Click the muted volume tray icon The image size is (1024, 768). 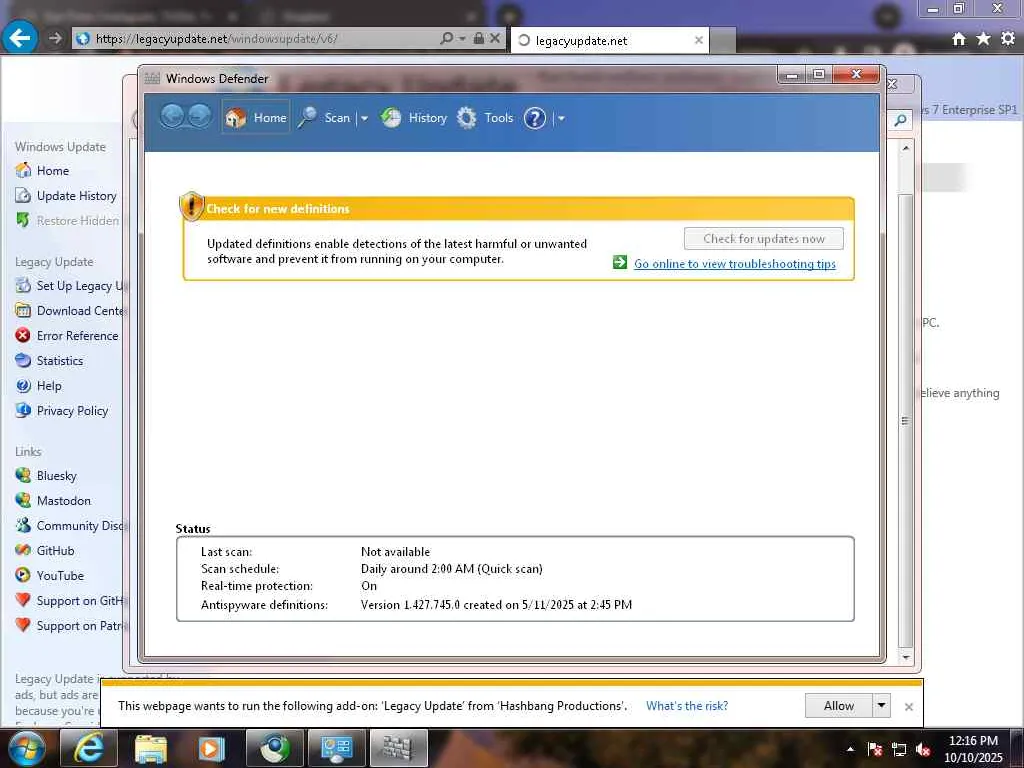pyautogui.click(x=923, y=749)
